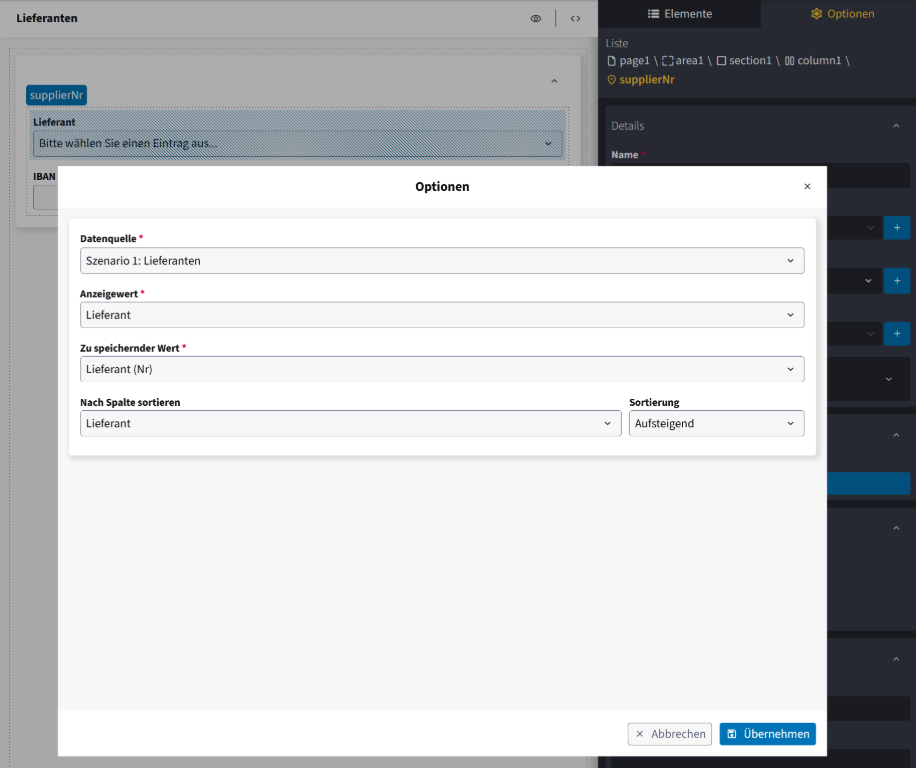Viewport: 916px width, 768px height.
Task: Click the Sortierung label in dialog
Action: point(654,402)
